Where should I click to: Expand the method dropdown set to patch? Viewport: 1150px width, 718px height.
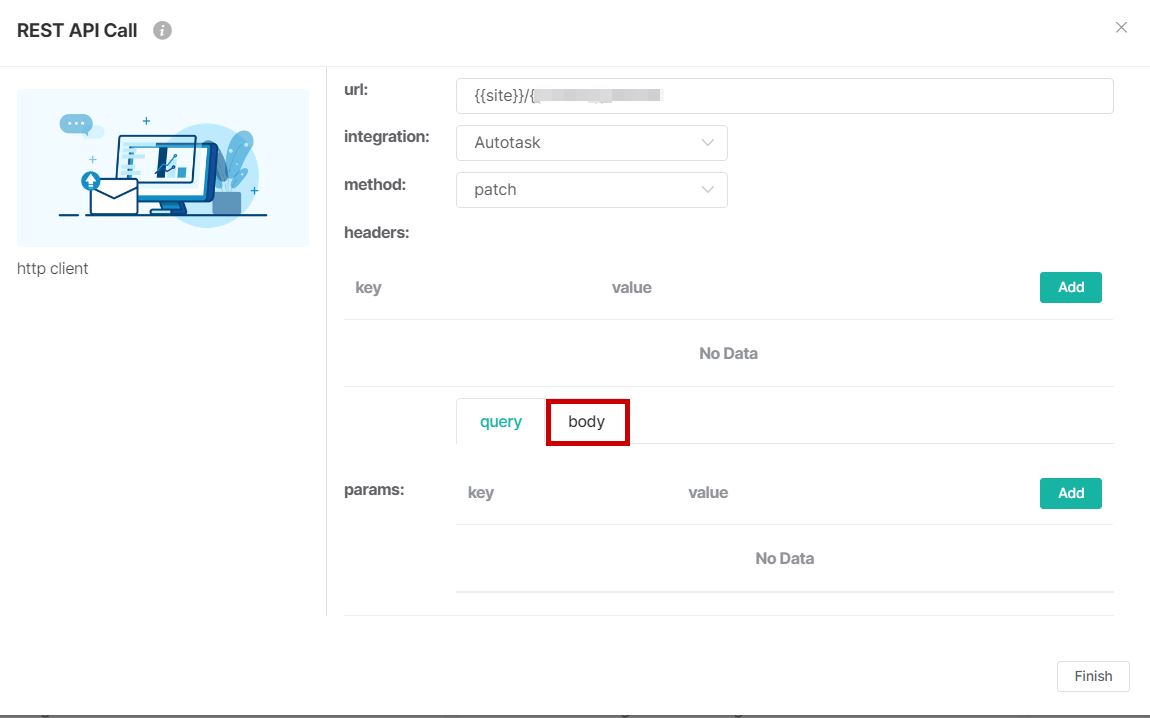[591, 190]
